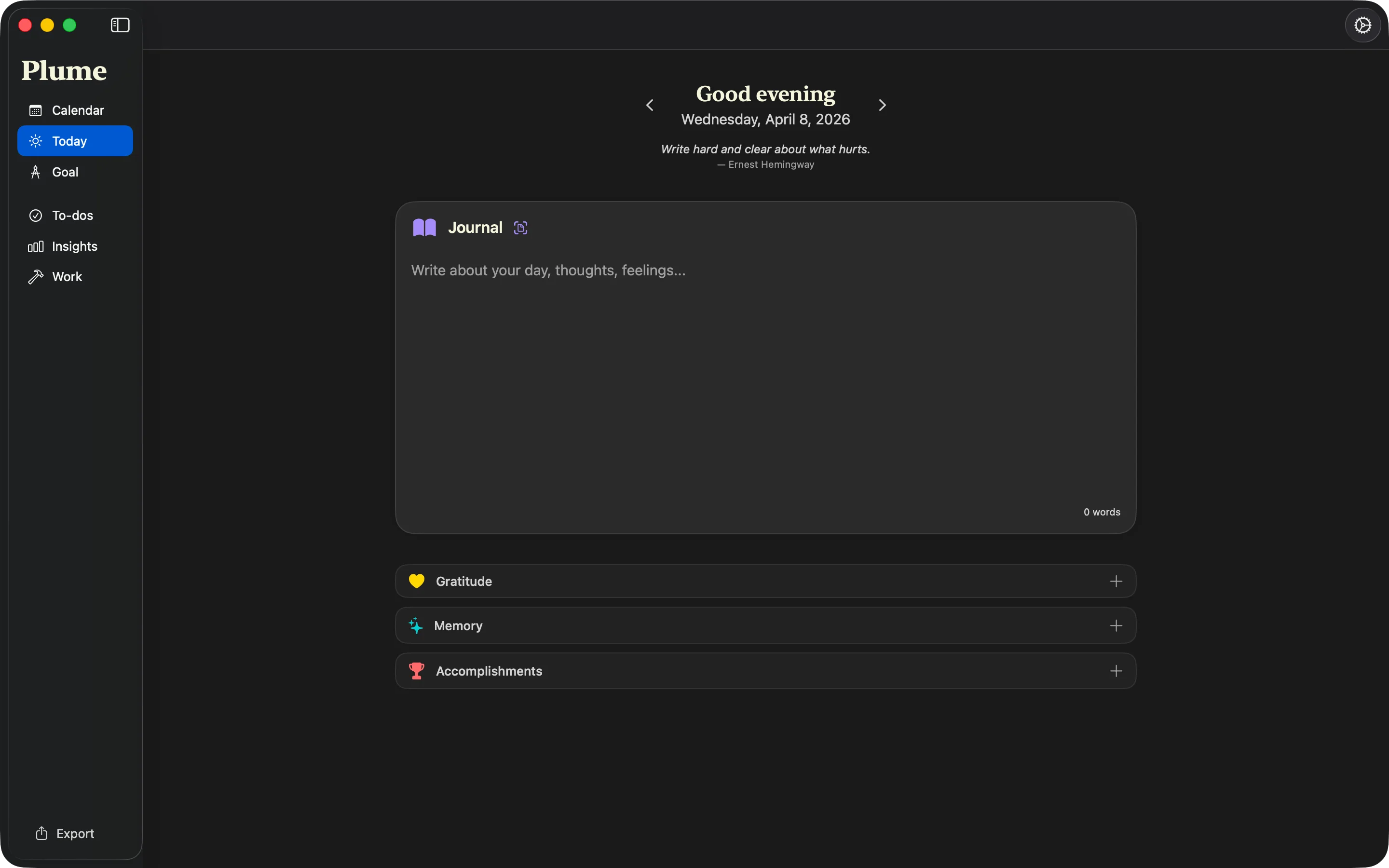This screenshot has width=1389, height=868.
Task: Open the Goal section in the sidebar
Action: tap(65, 171)
